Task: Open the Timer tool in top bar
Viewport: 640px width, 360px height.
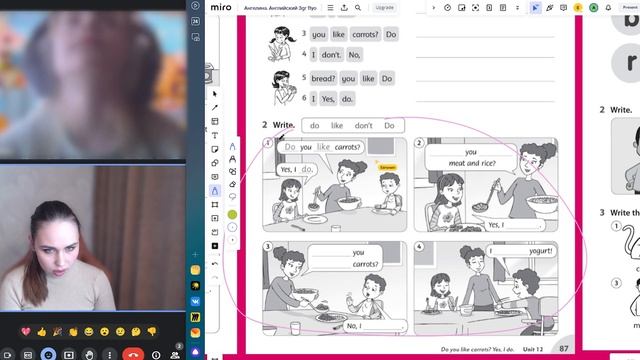Action: tap(447, 7)
